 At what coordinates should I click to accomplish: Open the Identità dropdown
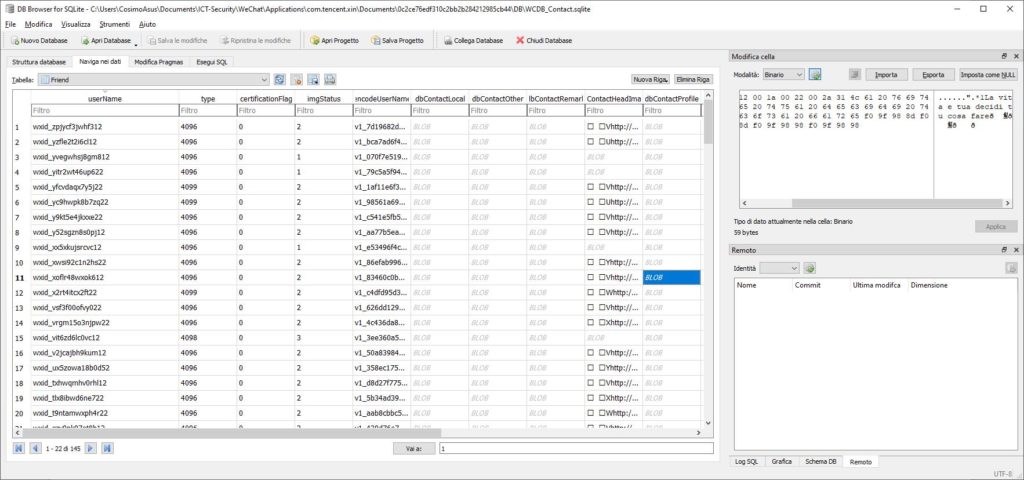780,268
